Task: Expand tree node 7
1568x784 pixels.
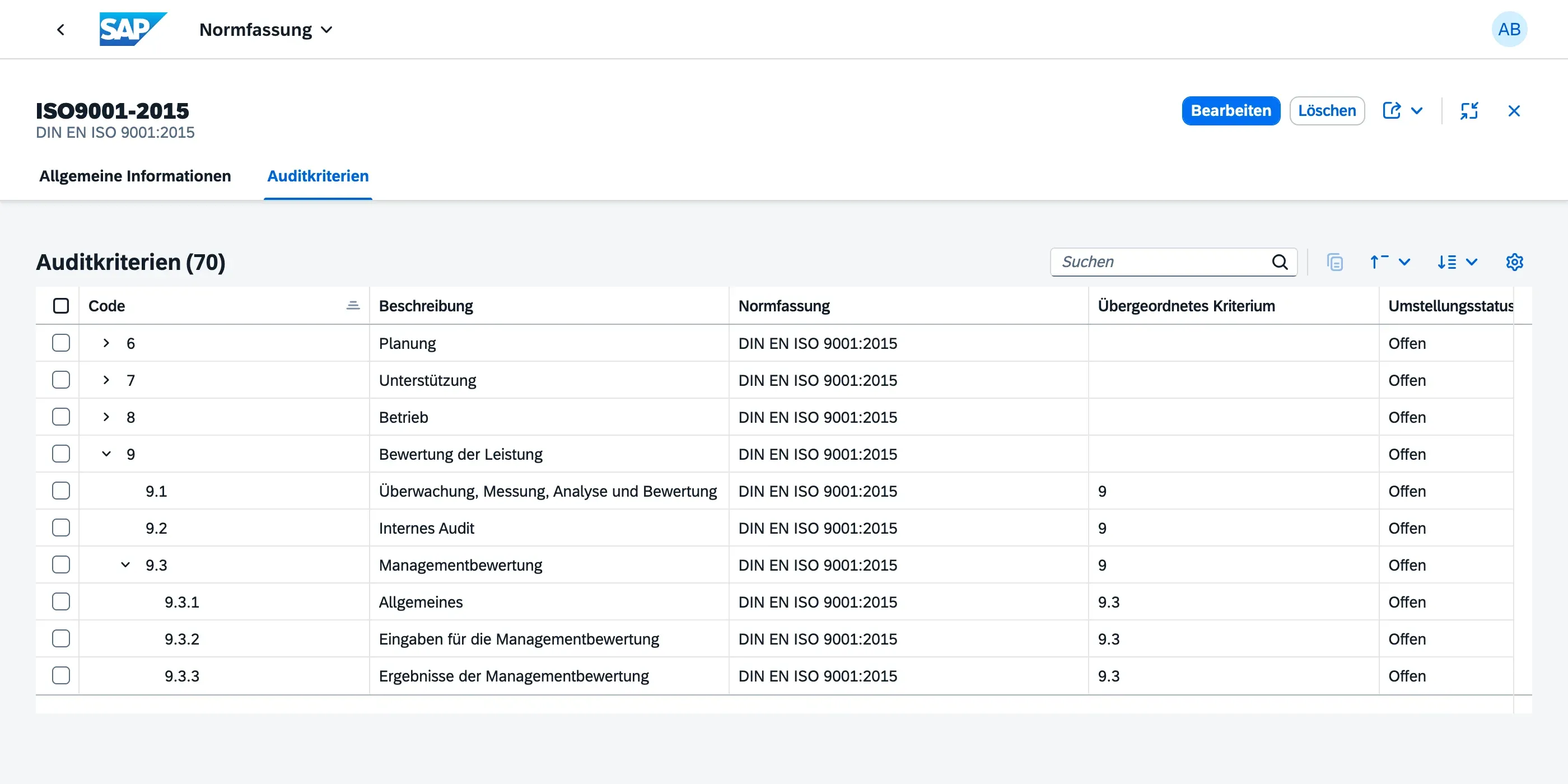Action: click(106, 380)
